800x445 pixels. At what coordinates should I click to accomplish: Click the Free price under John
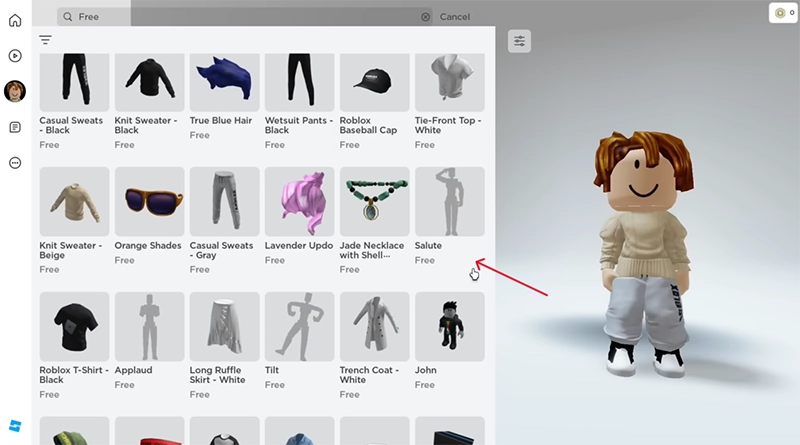click(424, 385)
